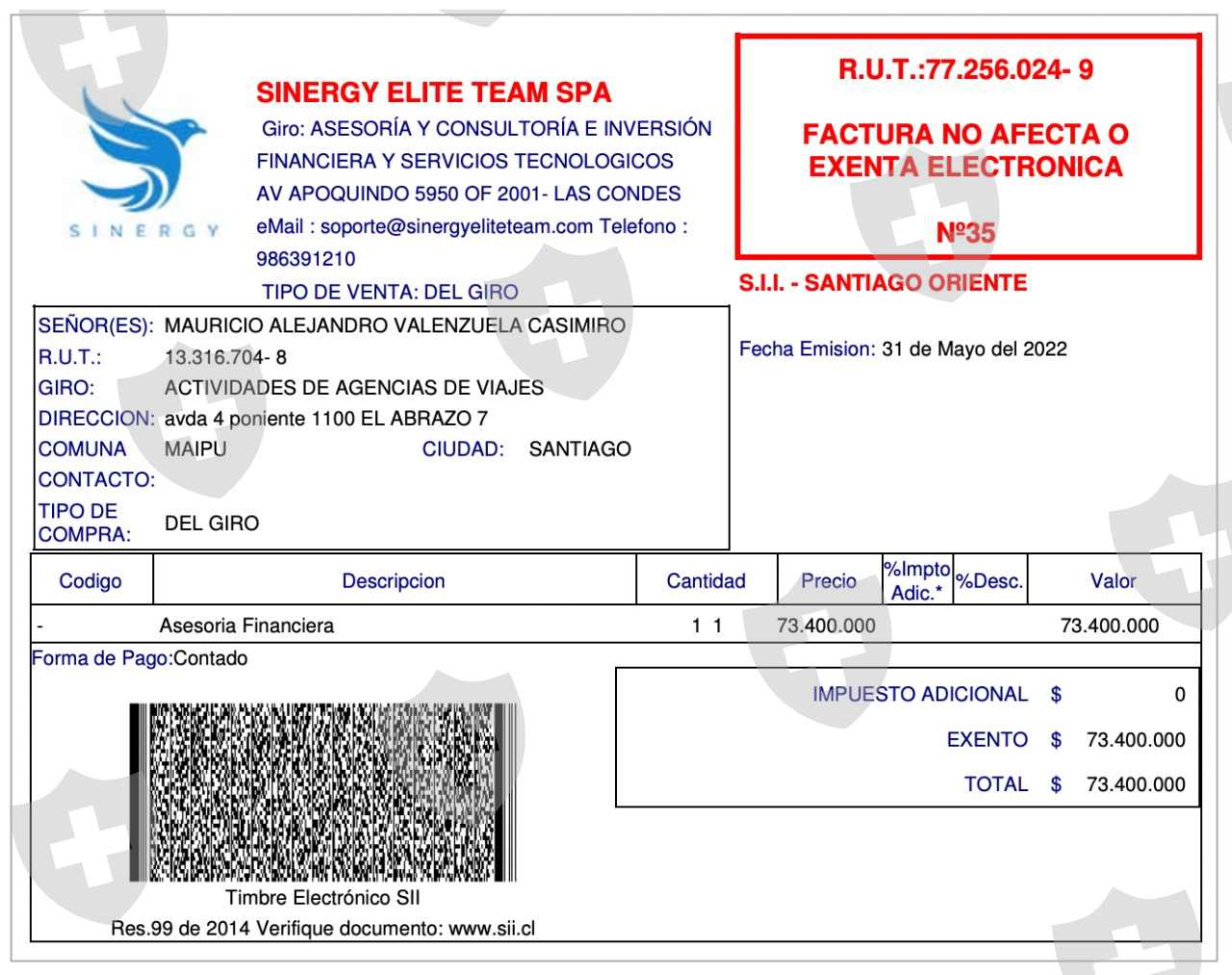Click the Precio column header

(x=829, y=580)
